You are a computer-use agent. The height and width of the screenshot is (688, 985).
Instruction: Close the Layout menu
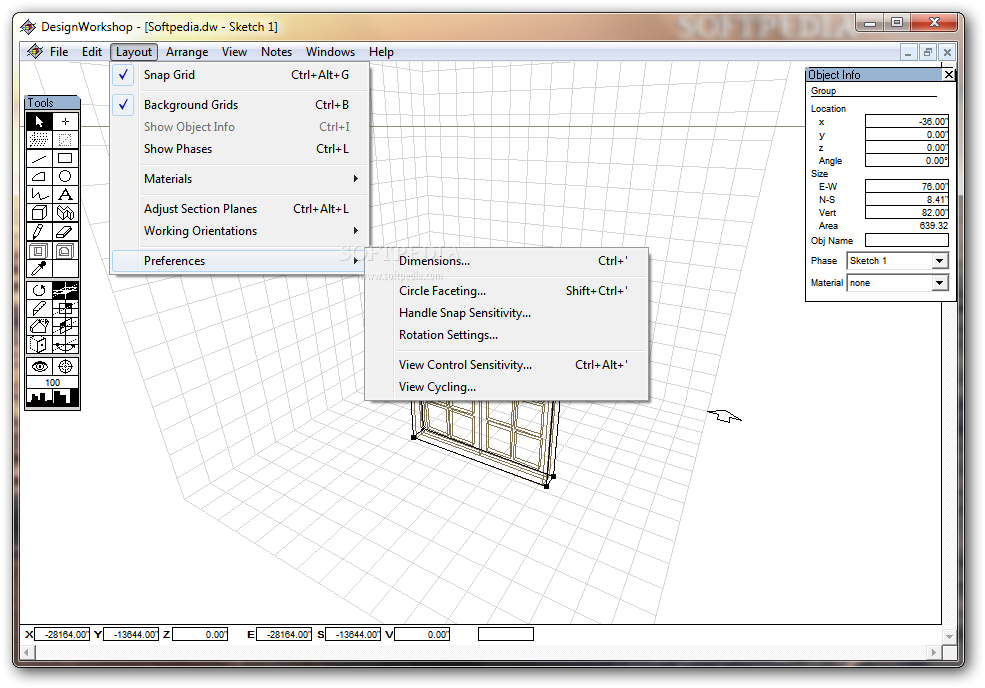(x=134, y=52)
